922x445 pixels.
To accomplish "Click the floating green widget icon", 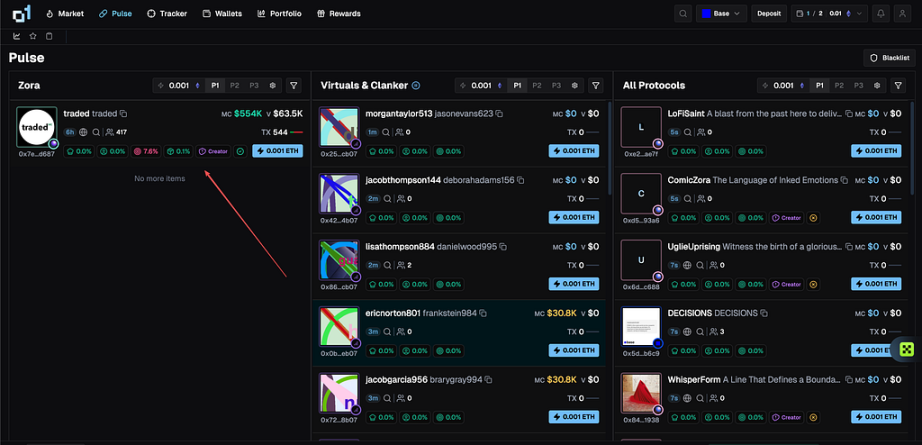I will point(906,349).
